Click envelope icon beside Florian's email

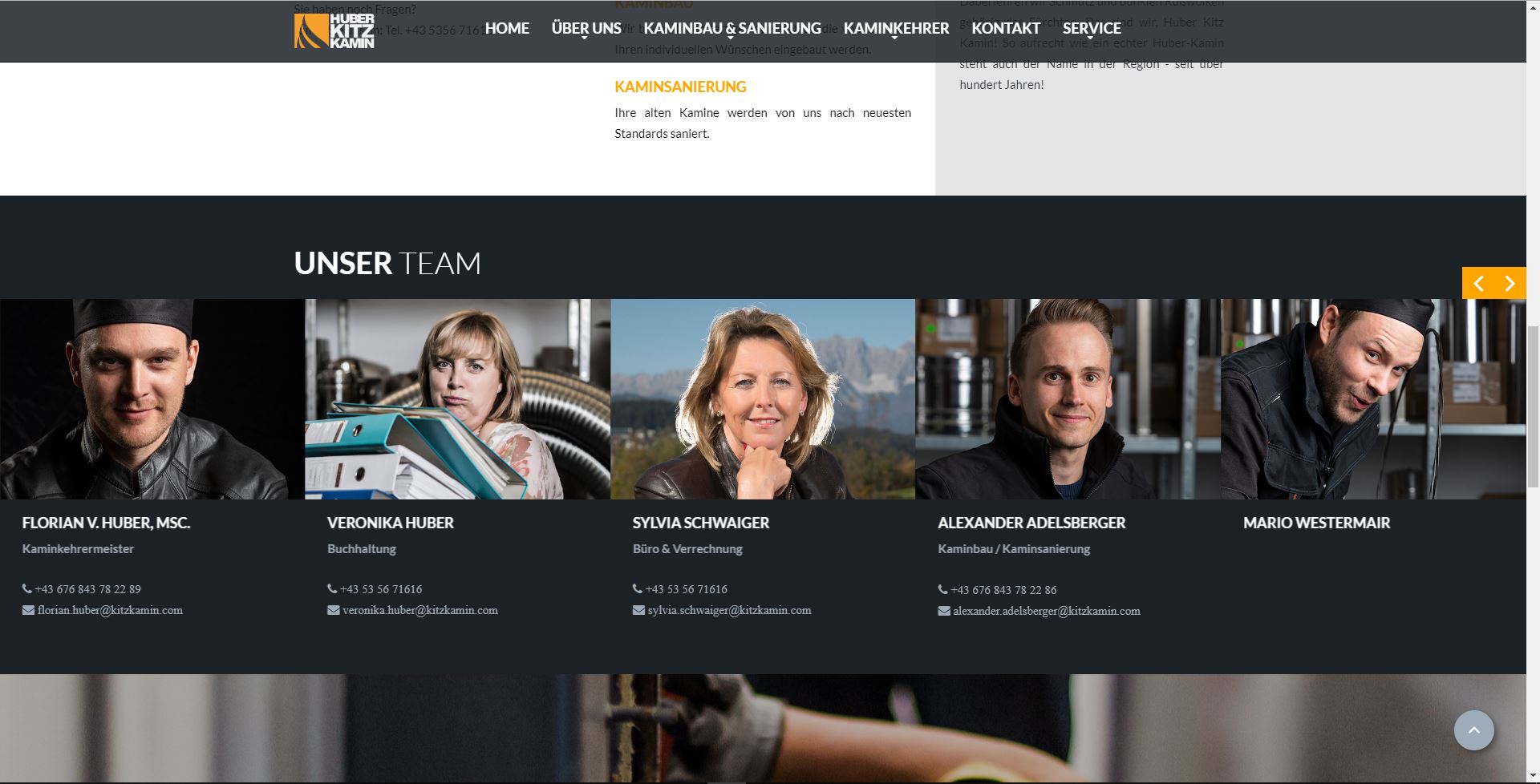(28, 610)
